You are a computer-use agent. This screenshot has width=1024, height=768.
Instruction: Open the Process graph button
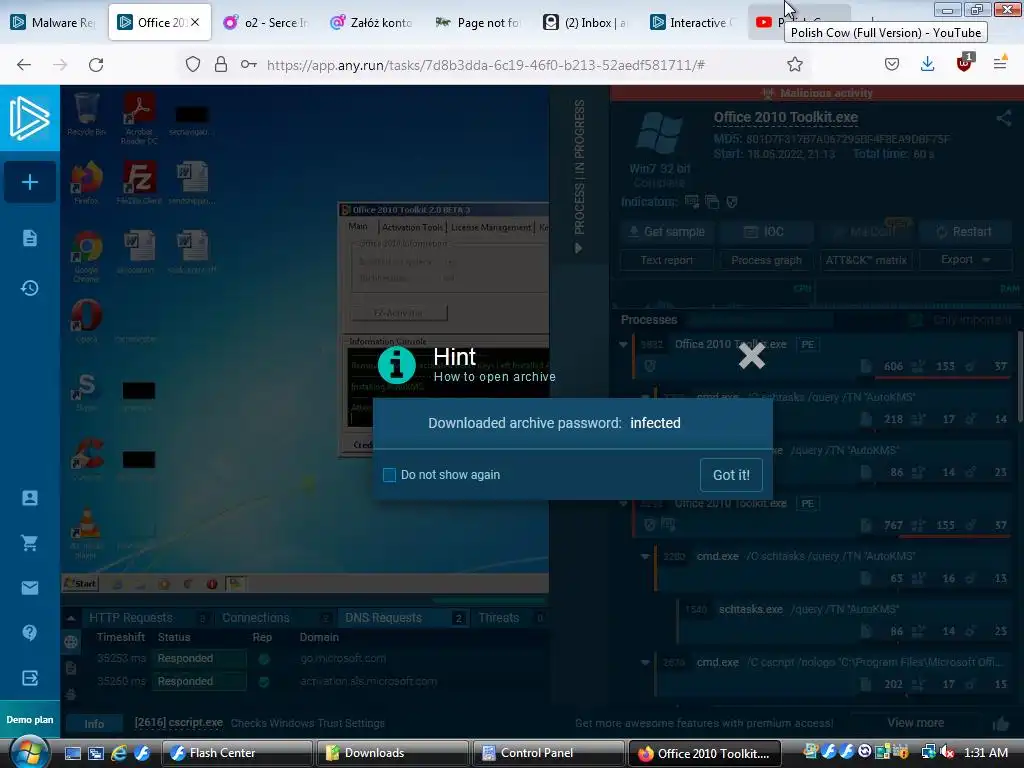click(766, 260)
